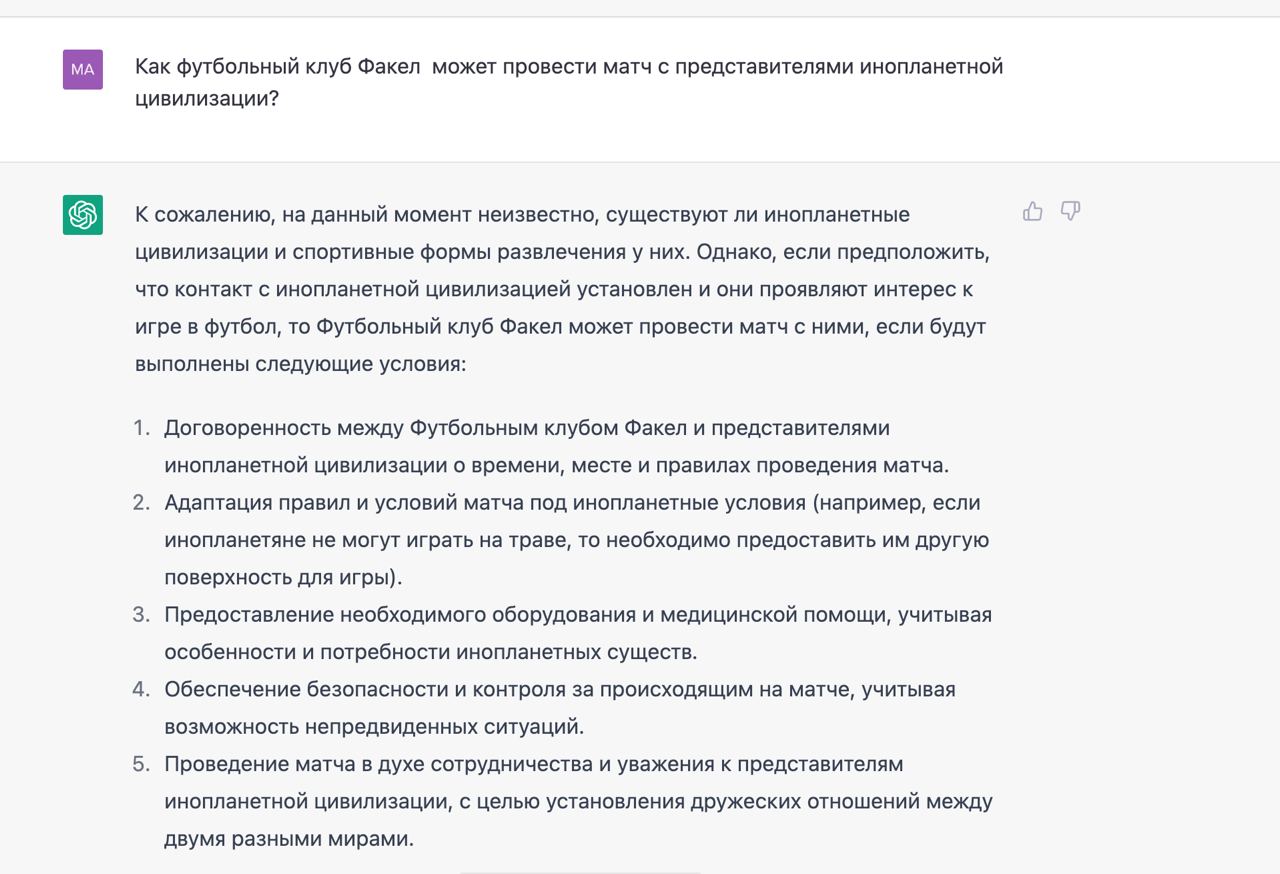Click the list number marker 5.

point(141,765)
